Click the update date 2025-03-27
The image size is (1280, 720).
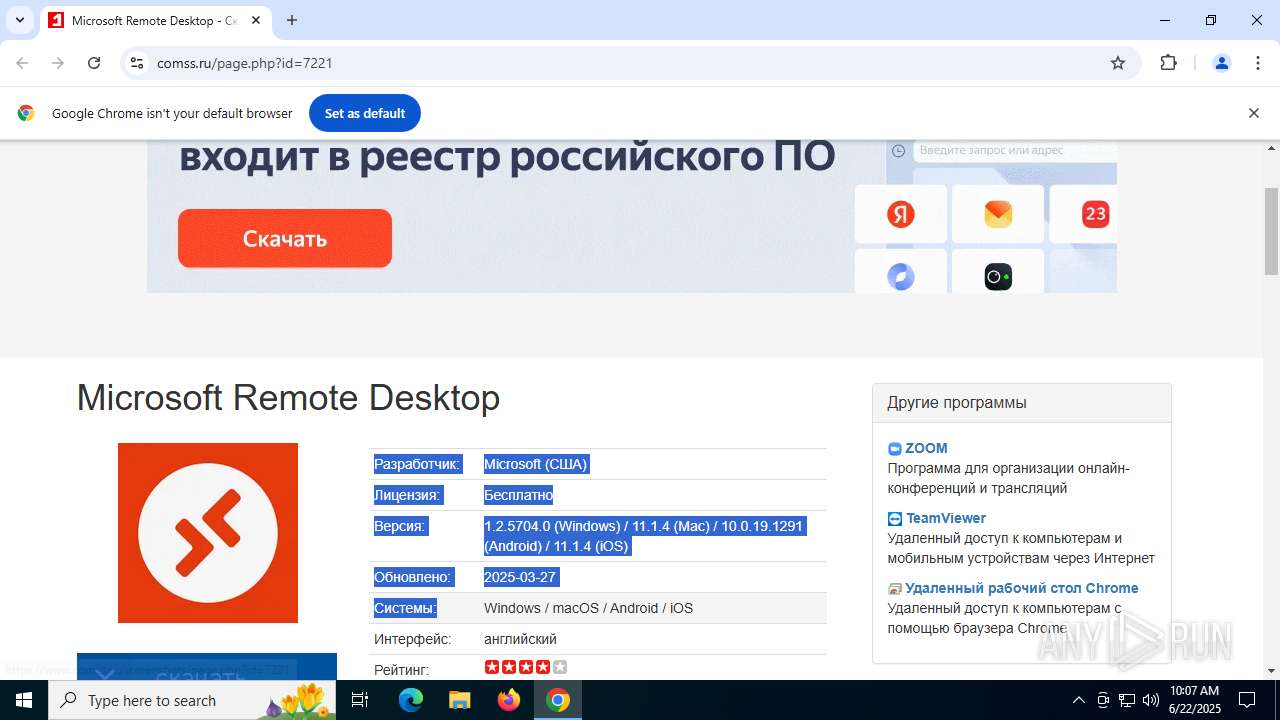point(521,577)
